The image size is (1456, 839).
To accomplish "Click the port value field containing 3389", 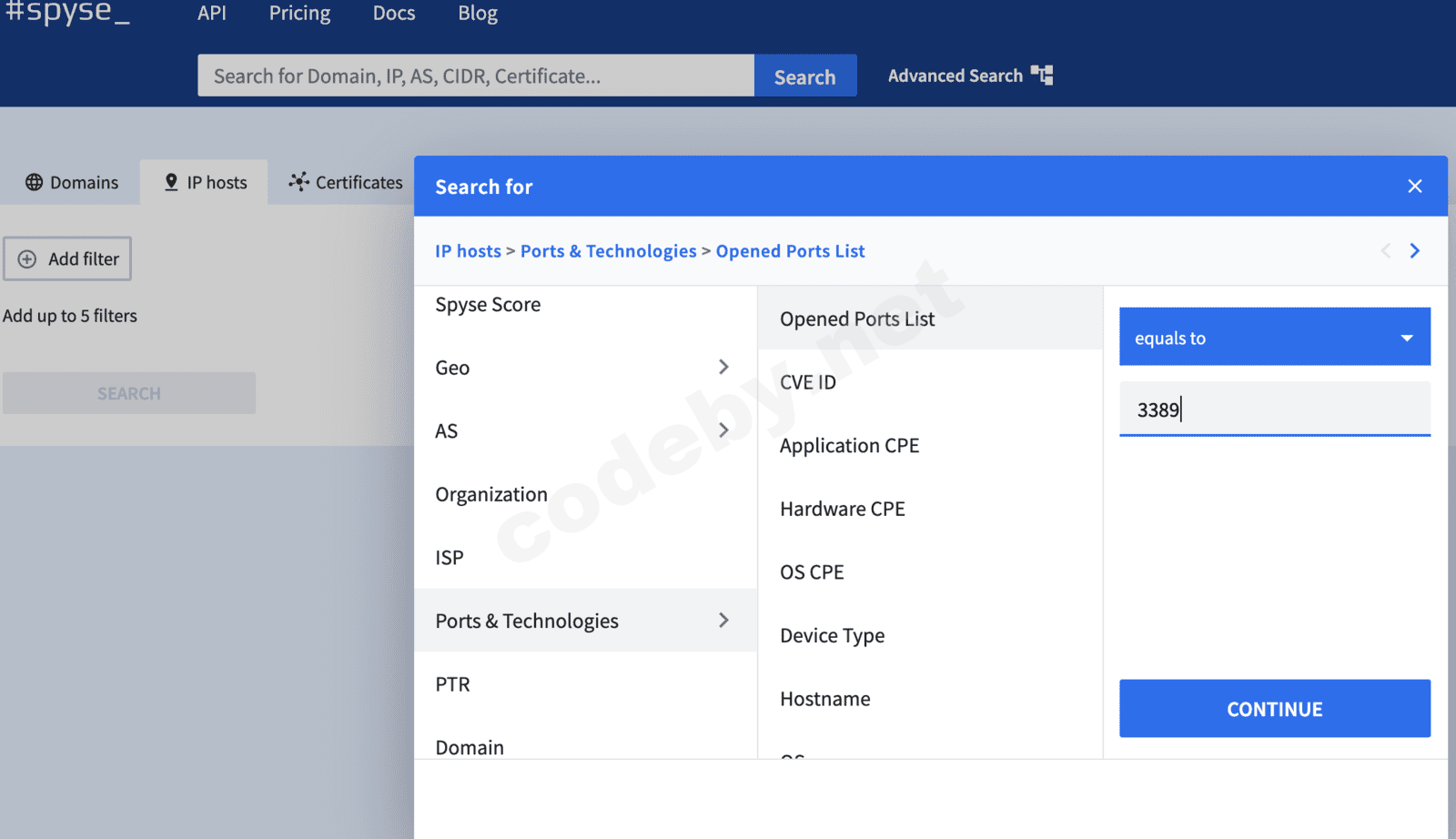I will [1275, 409].
